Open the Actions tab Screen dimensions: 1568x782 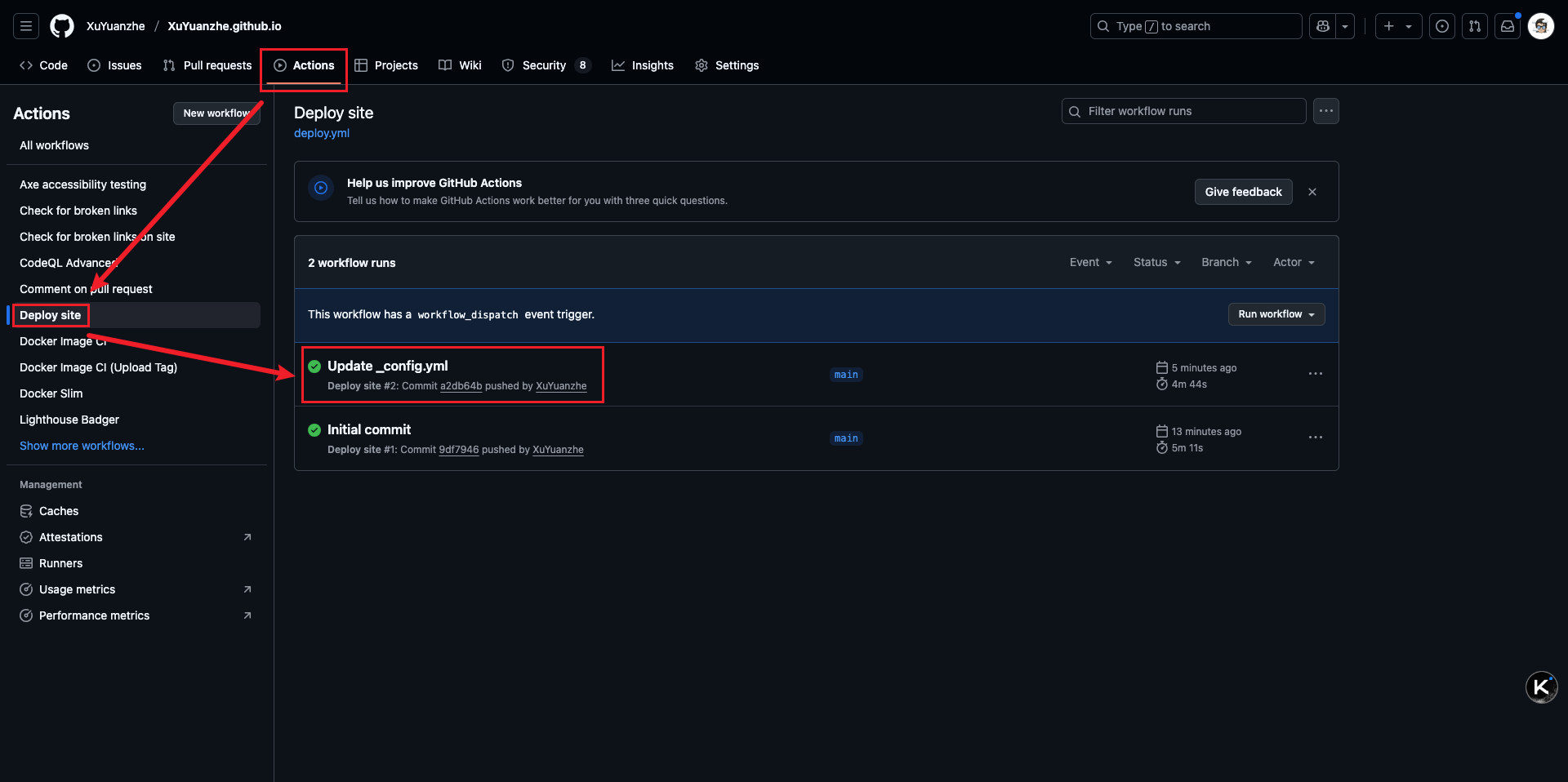point(304,65)
